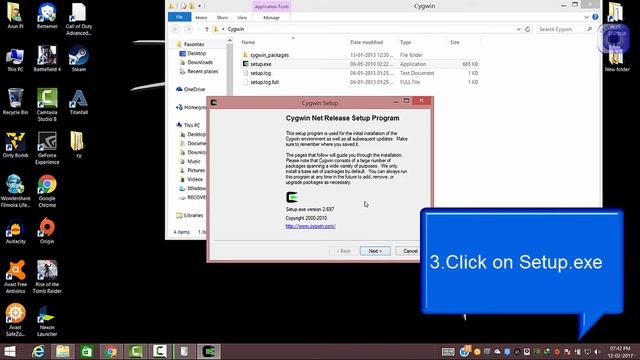The height and width of the screenshot is (360, 640).
Task: Open the Recycle Bin
Action: coord(15,102)
